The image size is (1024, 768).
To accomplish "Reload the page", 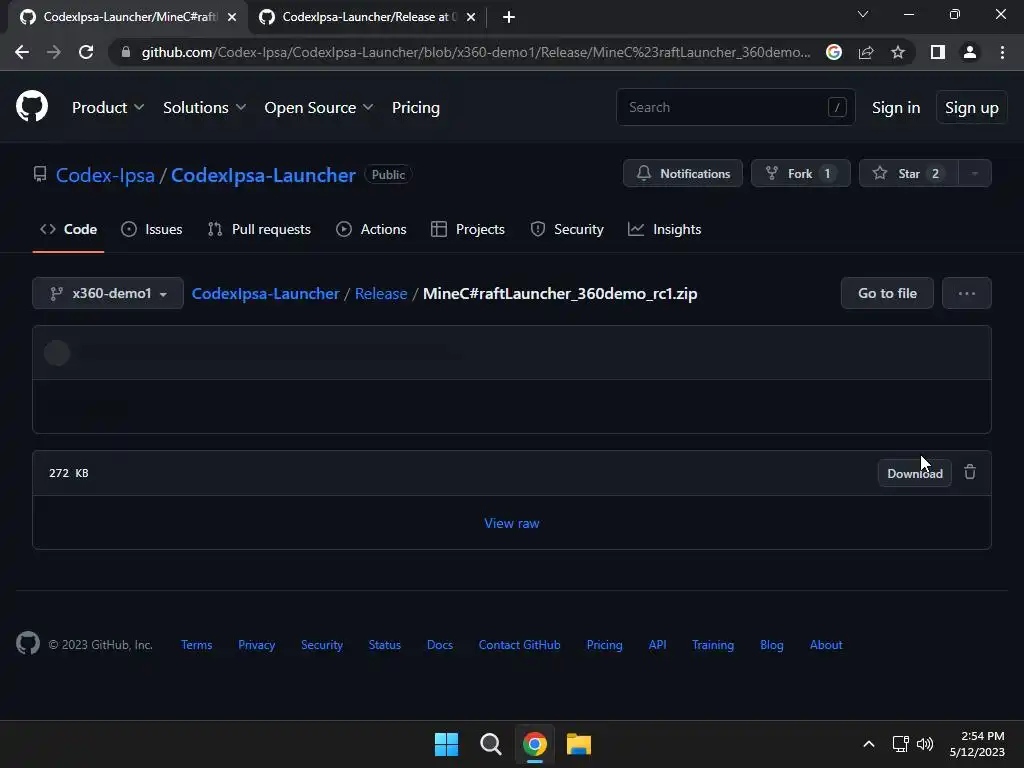I will pyautogui.click(x=86, y=52).
